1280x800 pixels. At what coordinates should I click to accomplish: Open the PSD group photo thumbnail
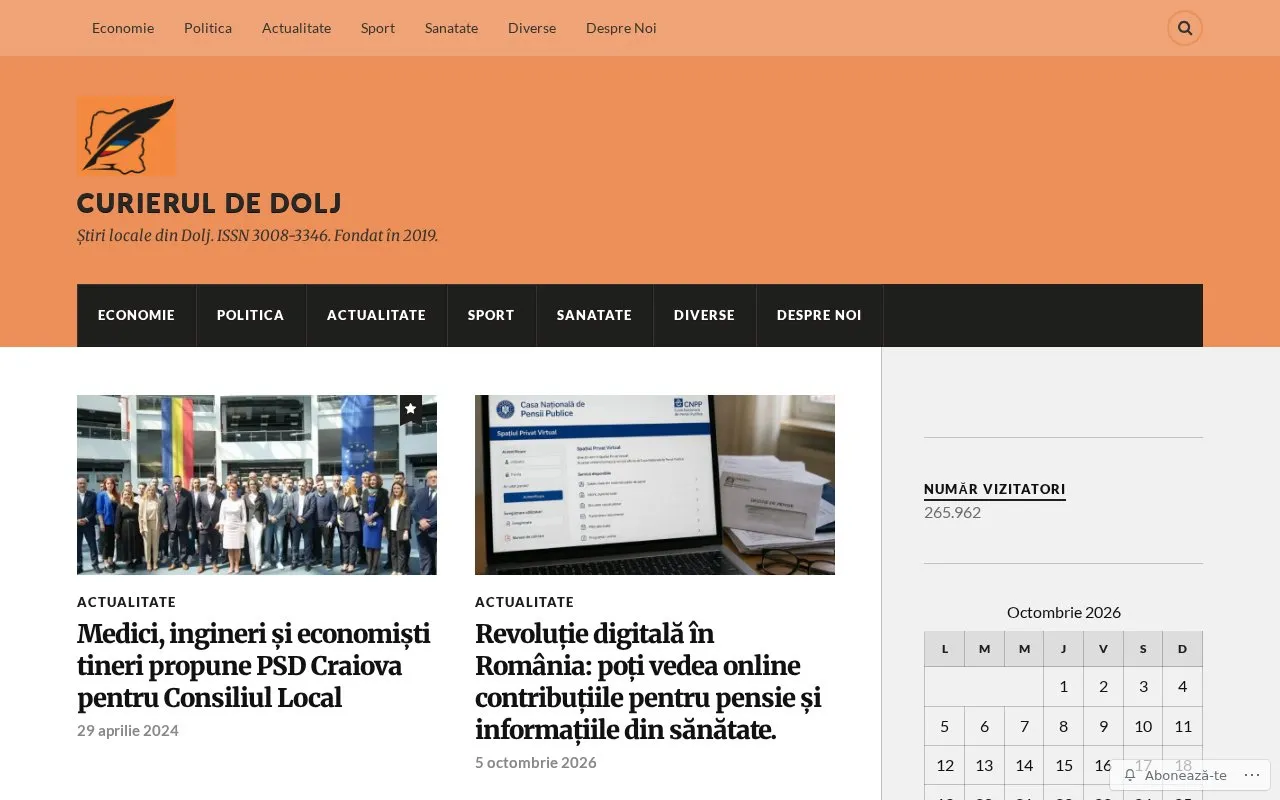click(257, 485)
